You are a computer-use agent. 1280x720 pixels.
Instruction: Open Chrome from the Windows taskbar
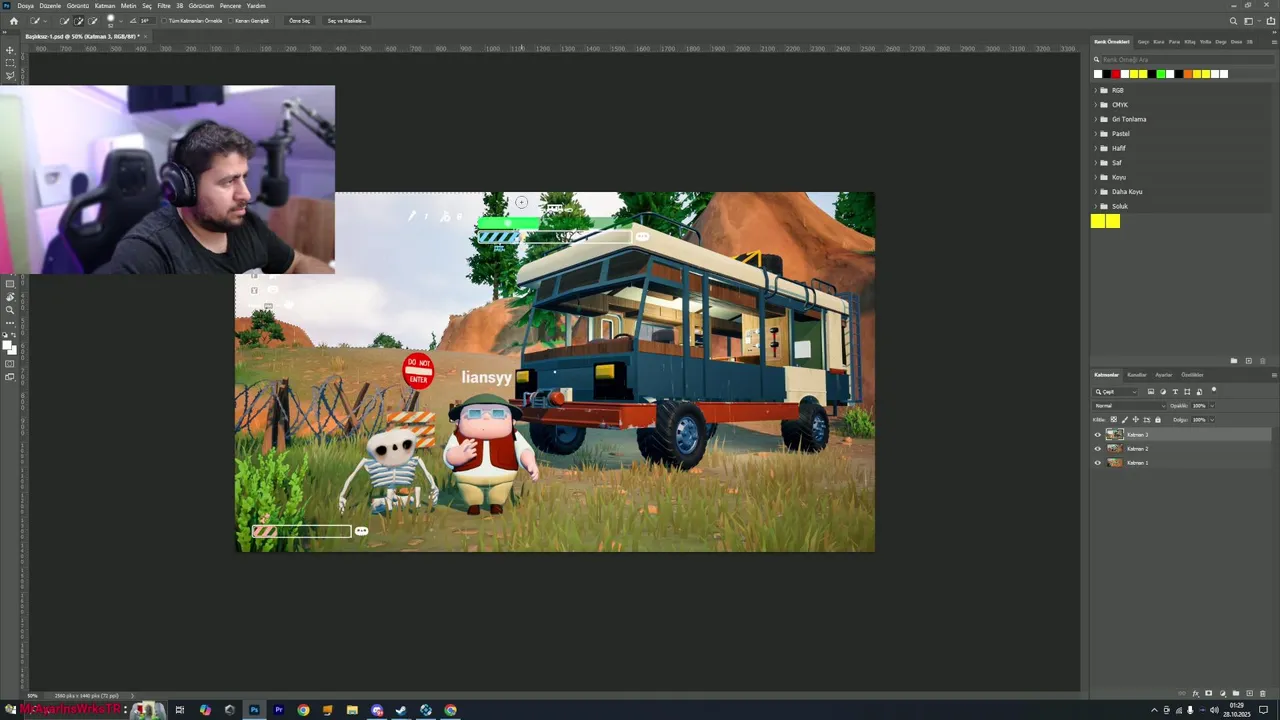[303, 710]
